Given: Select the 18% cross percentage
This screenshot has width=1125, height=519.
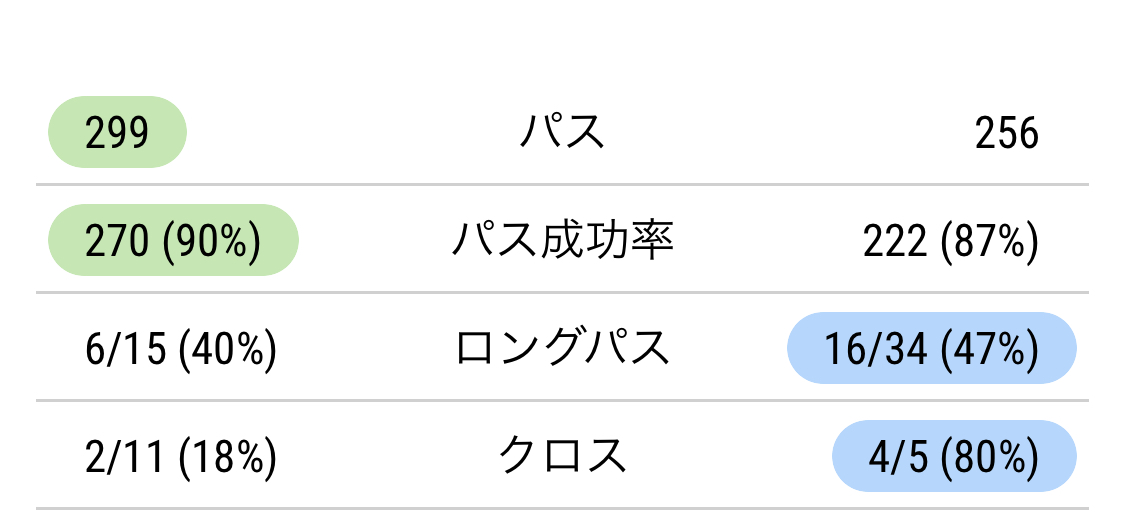Looking at the screenshot, I should [x=226, y=457].
